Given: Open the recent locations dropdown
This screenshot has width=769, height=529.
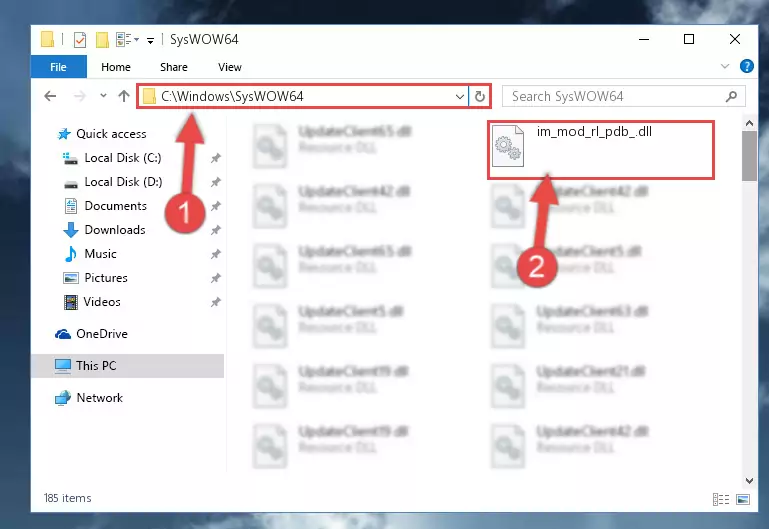Looking at the screenshot, I should pyautogui.click(x=103, y=96).
